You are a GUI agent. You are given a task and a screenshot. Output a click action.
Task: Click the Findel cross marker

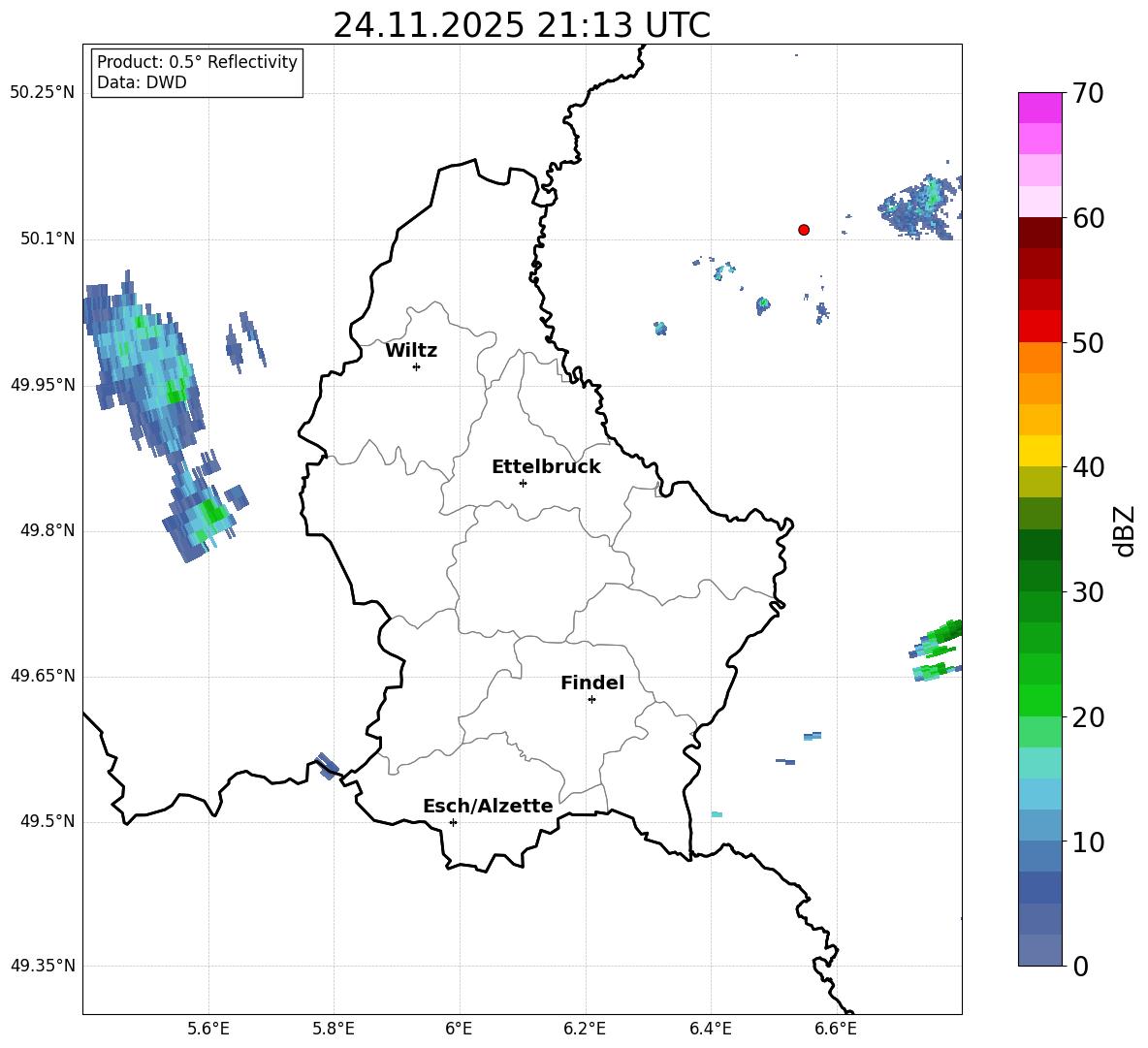591,700
